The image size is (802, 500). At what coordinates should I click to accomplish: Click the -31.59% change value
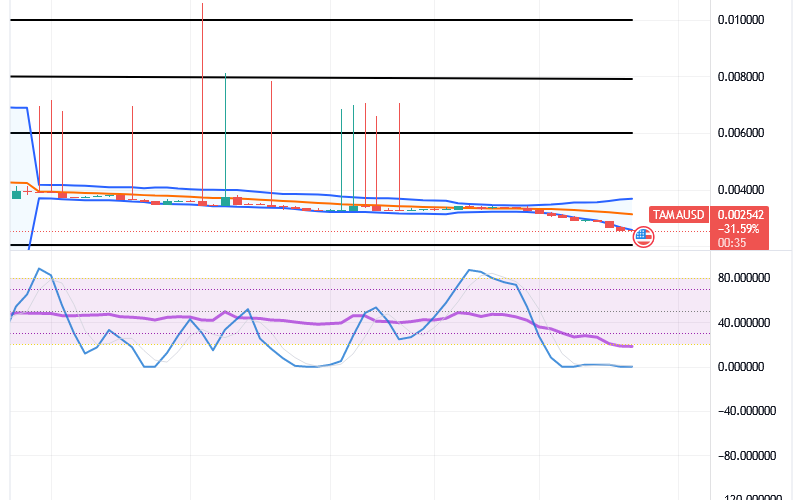(x=739, y=229)
